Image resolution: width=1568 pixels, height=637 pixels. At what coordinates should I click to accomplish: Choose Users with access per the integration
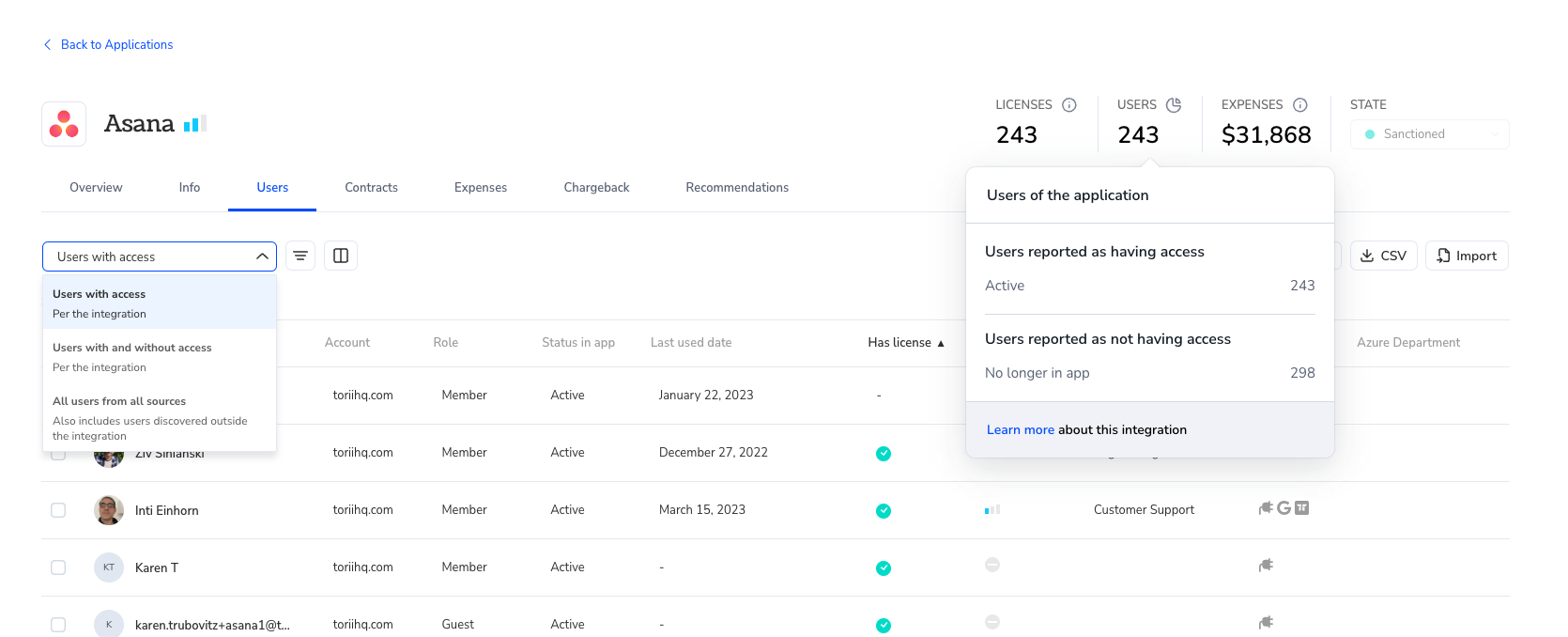pyautogui.click(x=160, y=303)
